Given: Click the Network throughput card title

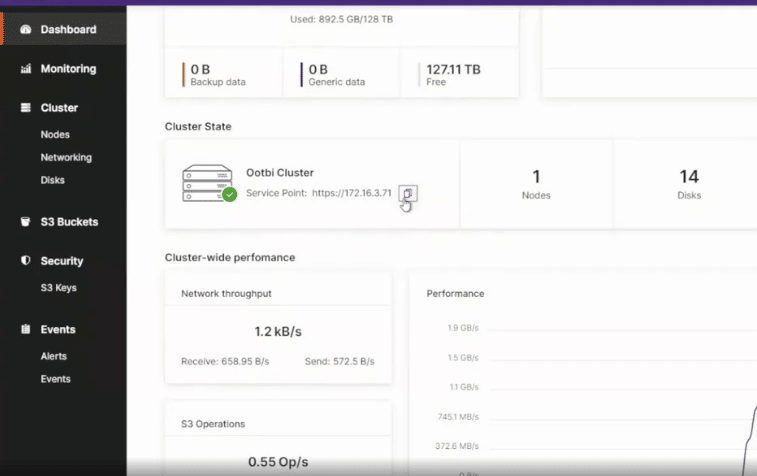Looking at the screenshot, I should (x=226, y=294).
